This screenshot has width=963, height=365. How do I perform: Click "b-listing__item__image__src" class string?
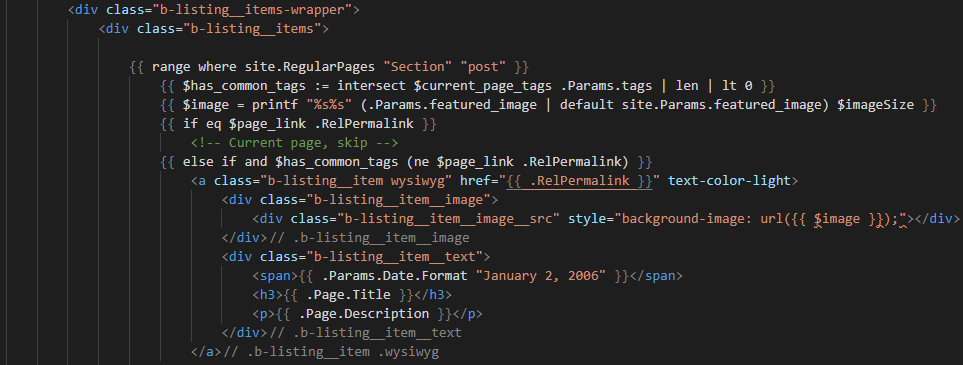(x=448, y=219)
